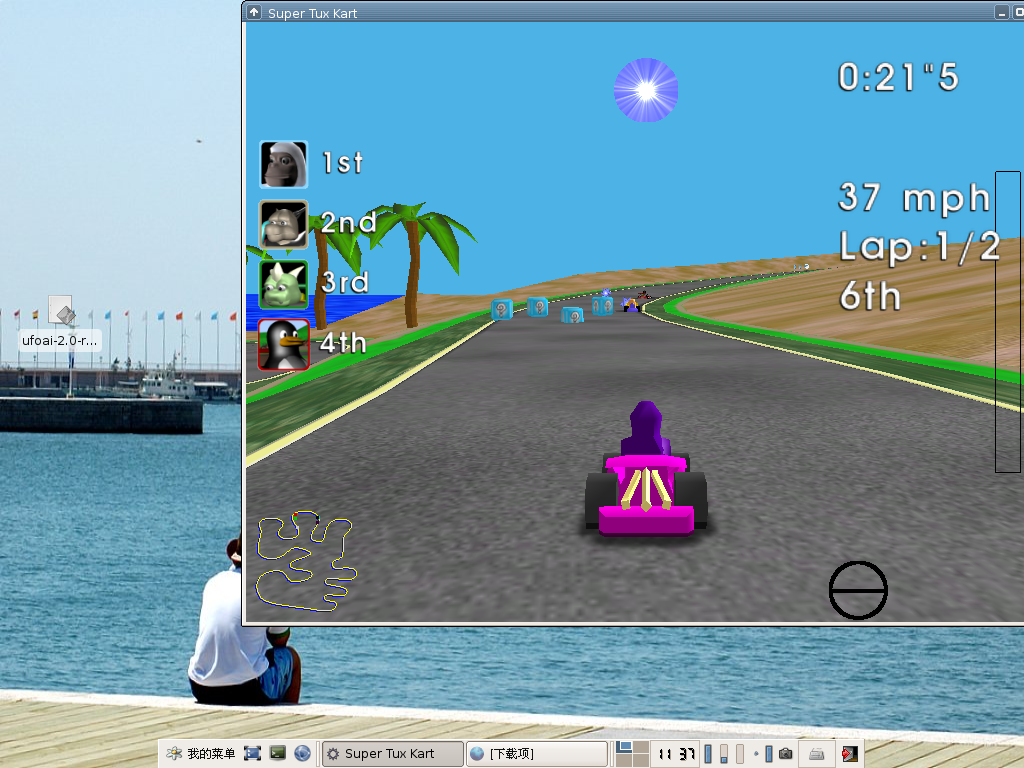Minimize the Super Tux Kart window
The height and width of the screenshot is (768, 1024).
[x=1002, y=12]
